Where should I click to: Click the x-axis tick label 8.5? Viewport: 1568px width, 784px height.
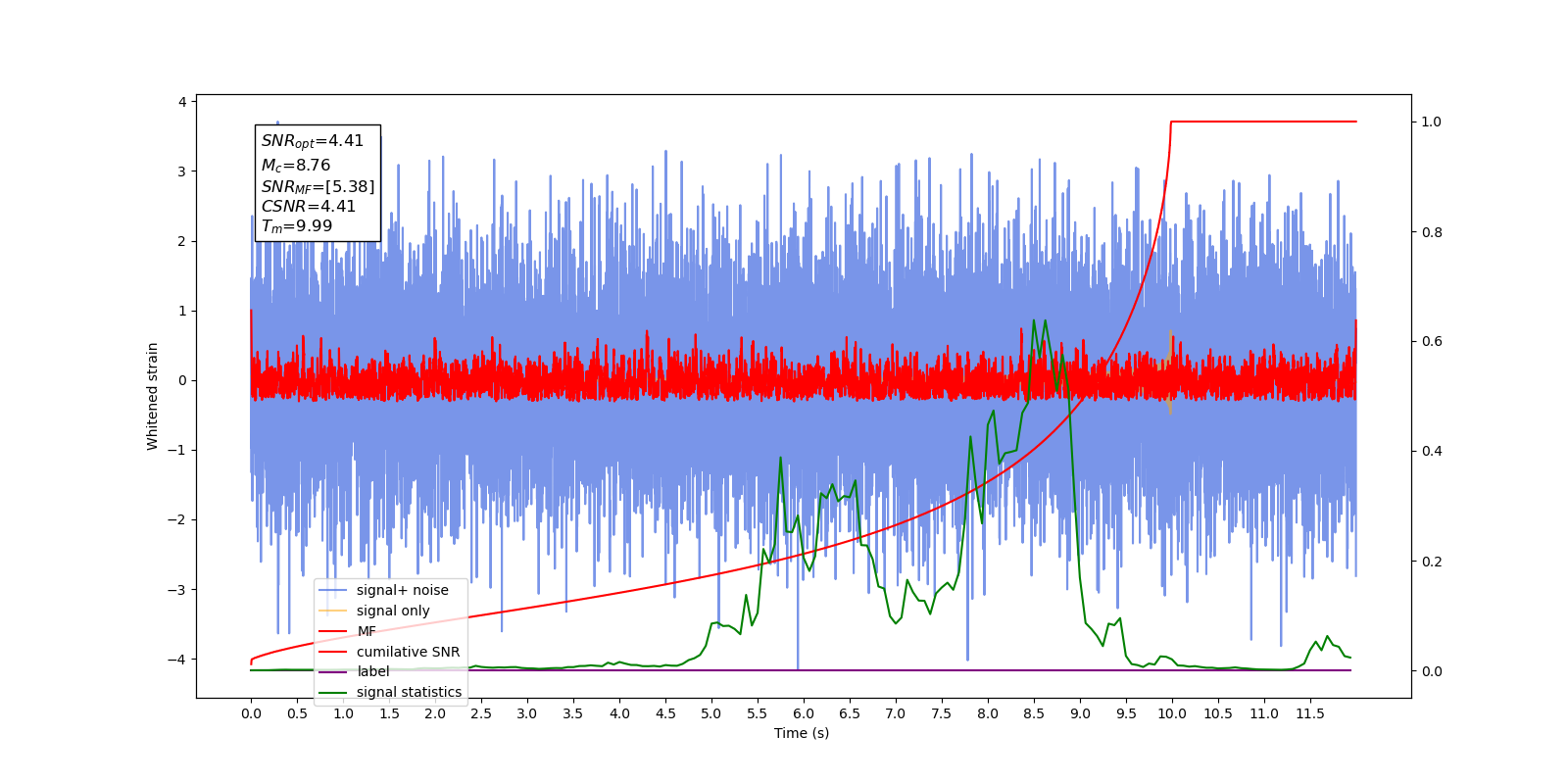pos(1034,713)
